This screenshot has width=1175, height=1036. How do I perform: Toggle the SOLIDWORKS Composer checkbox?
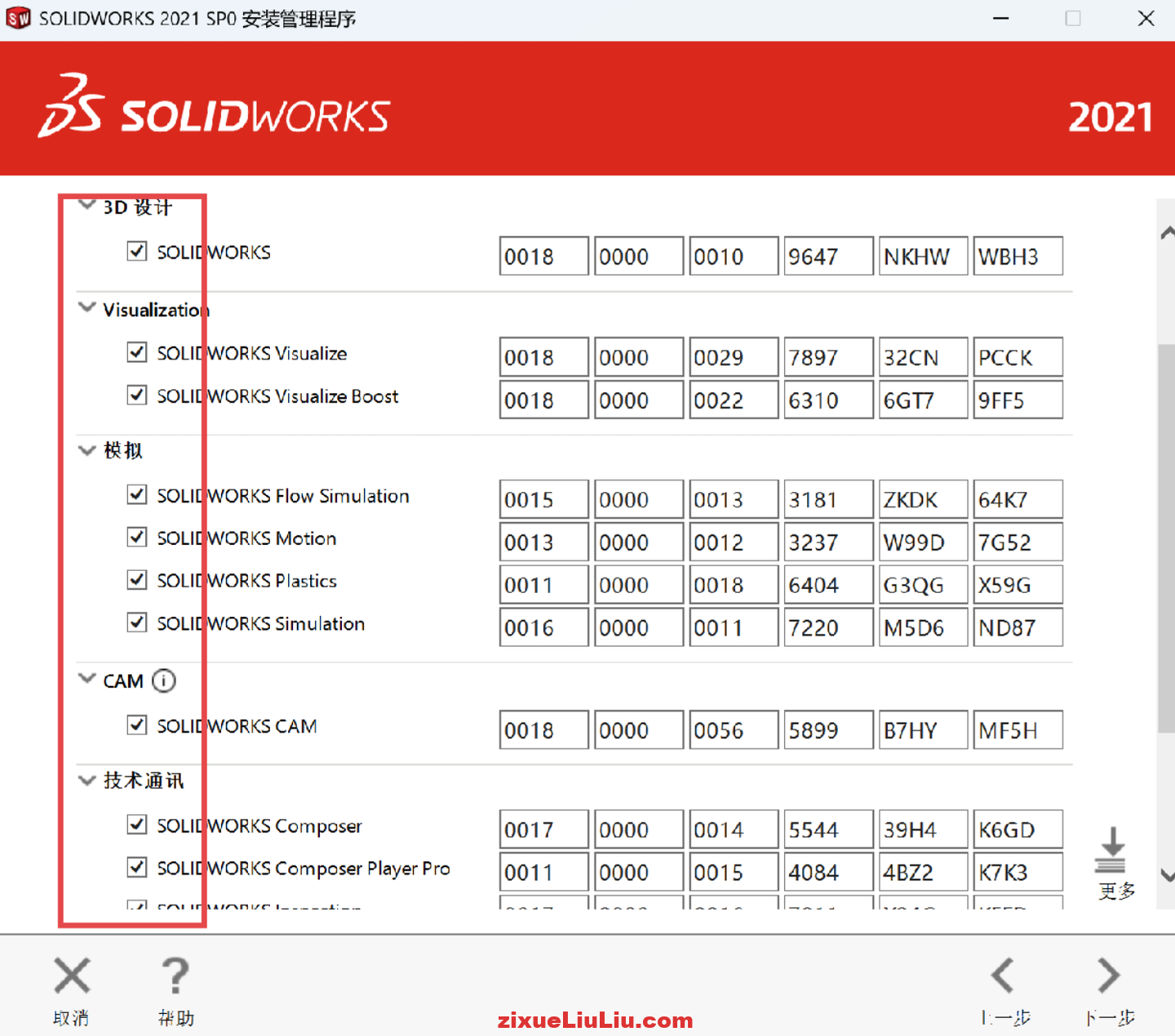[136, 825]
